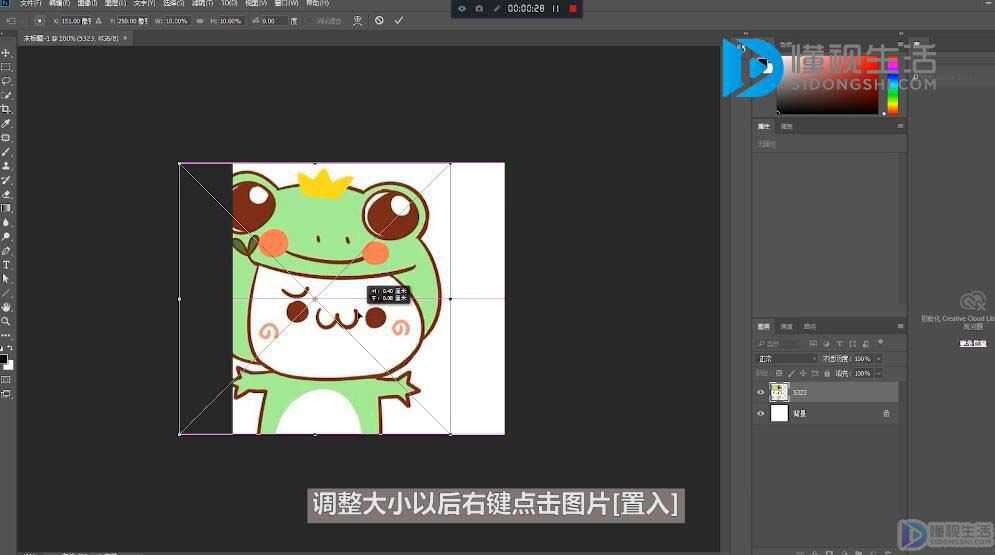This screenshot has height=555, width=995.
Task: Select the Rectangular Marquee tool
Action: pyautogui.click(x=6, y=67)
